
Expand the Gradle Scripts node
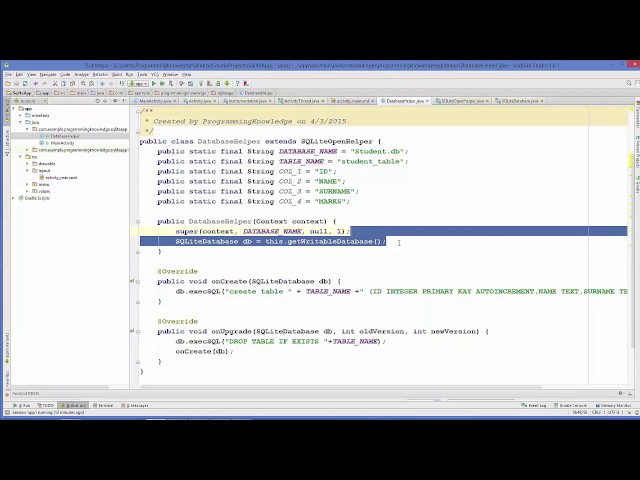tap(14, 198)
